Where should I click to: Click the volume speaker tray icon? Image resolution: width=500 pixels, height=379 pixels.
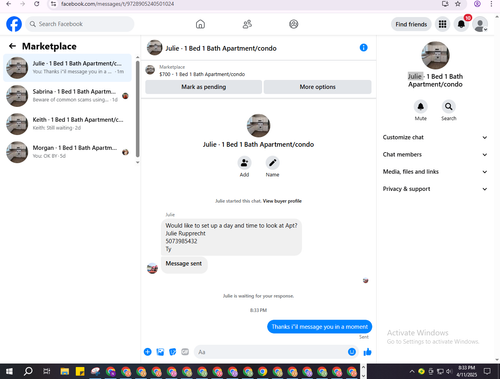pos(449,371)
